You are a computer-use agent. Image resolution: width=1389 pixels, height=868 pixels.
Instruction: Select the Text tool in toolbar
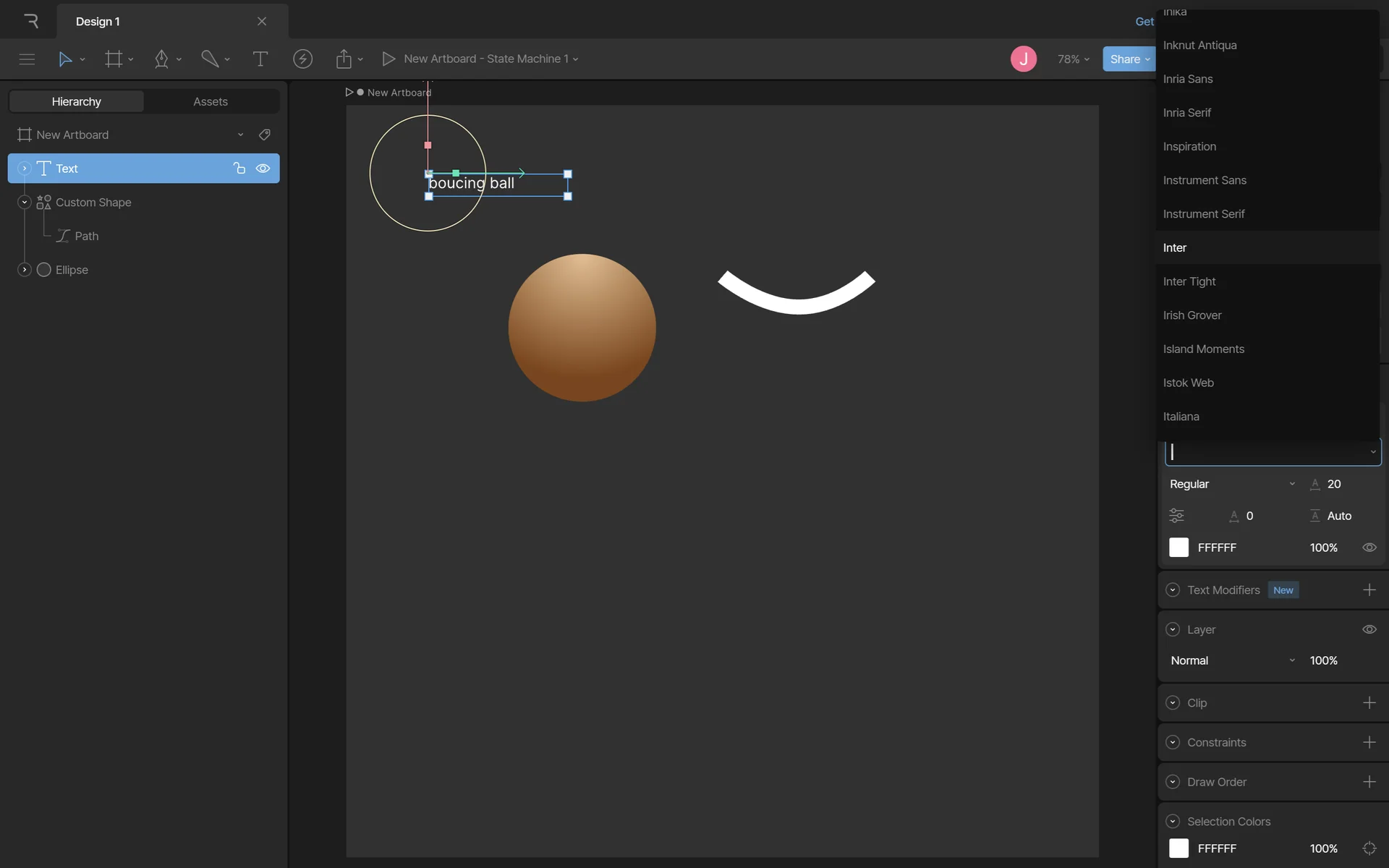(x=260, y=59)
